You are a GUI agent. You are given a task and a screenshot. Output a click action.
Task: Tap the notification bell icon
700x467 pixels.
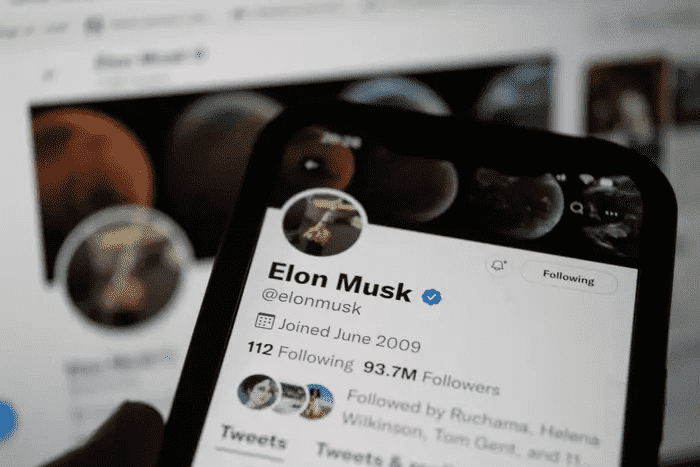(x=499, y=266)
